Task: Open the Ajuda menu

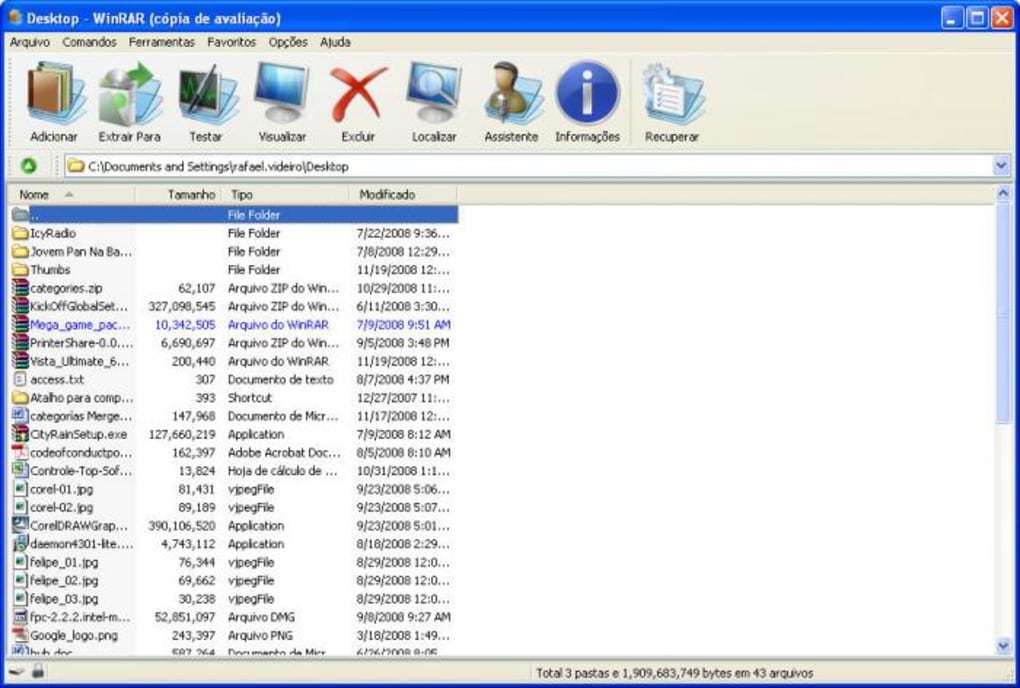Action: (x=334, y=42)
